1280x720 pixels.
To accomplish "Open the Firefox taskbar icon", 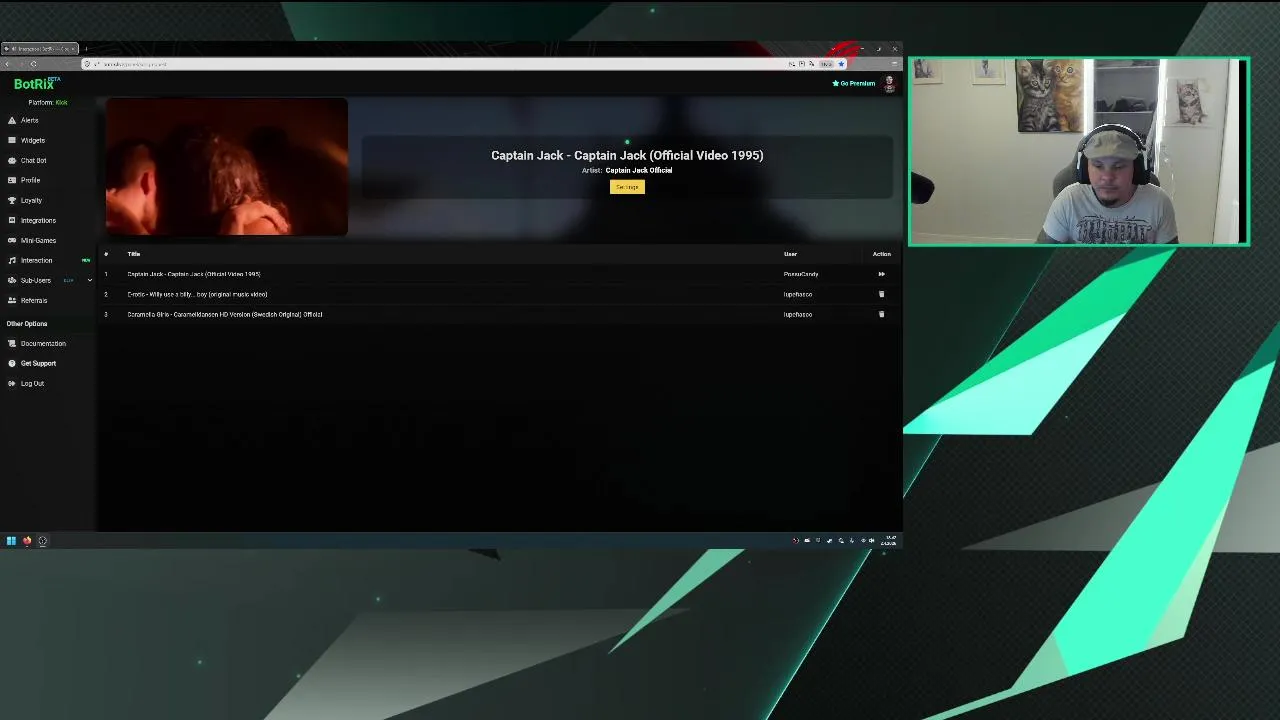I will (x=27, y=541).
